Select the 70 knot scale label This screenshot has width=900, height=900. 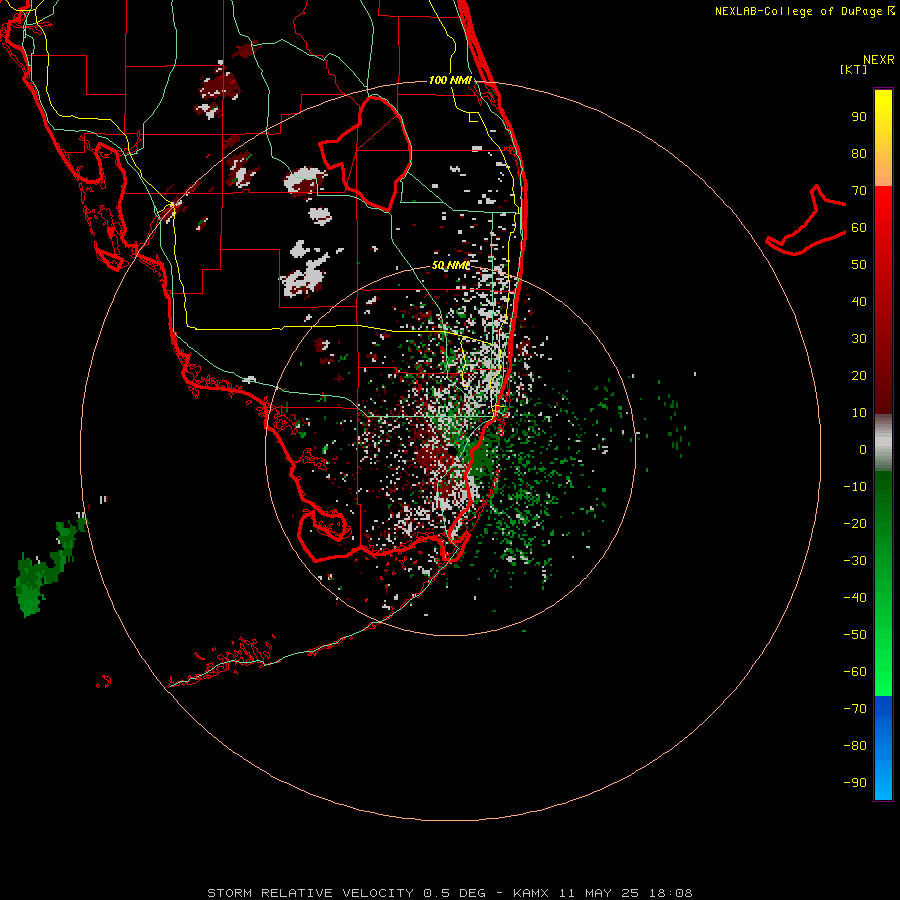tap(859, 191)
